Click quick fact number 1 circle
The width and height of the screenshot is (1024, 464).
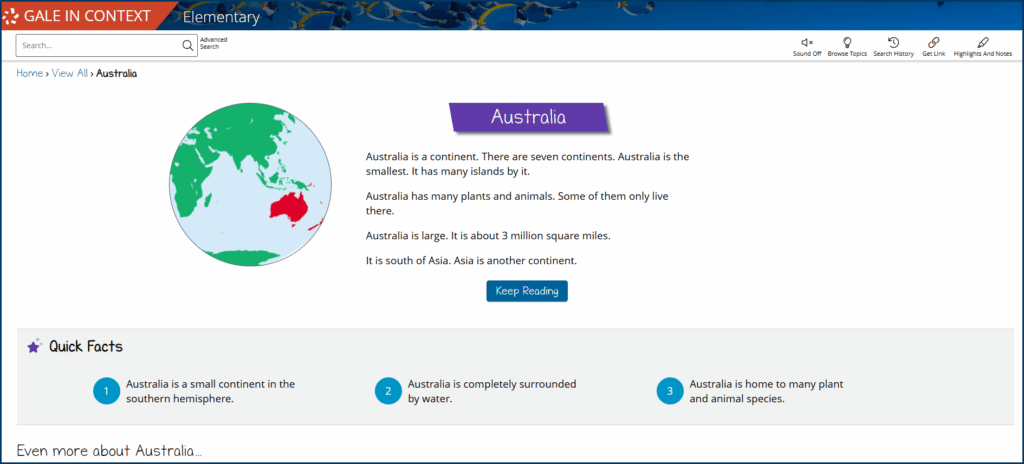tap(106, 391)
